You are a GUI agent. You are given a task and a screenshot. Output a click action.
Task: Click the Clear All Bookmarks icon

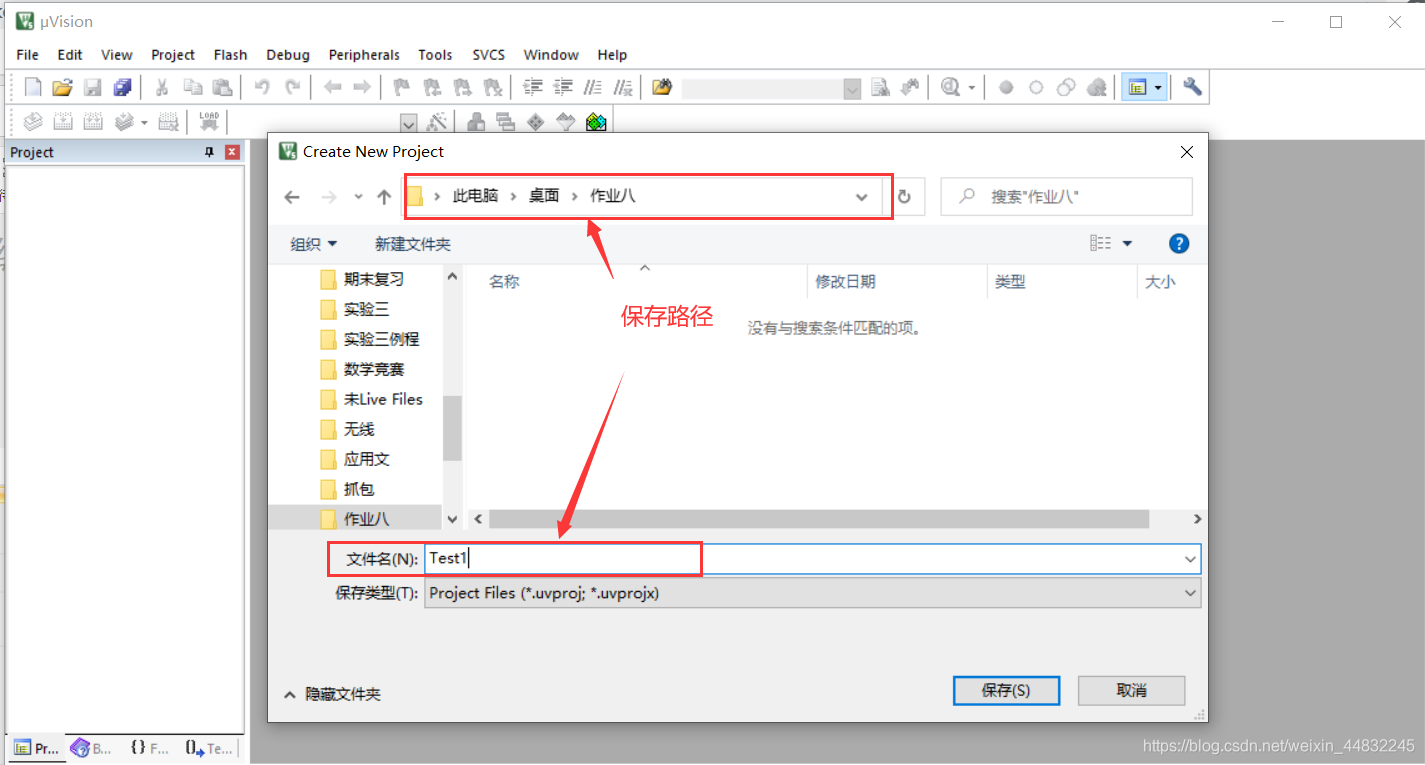pyautogui.click(x=492, y=87)
